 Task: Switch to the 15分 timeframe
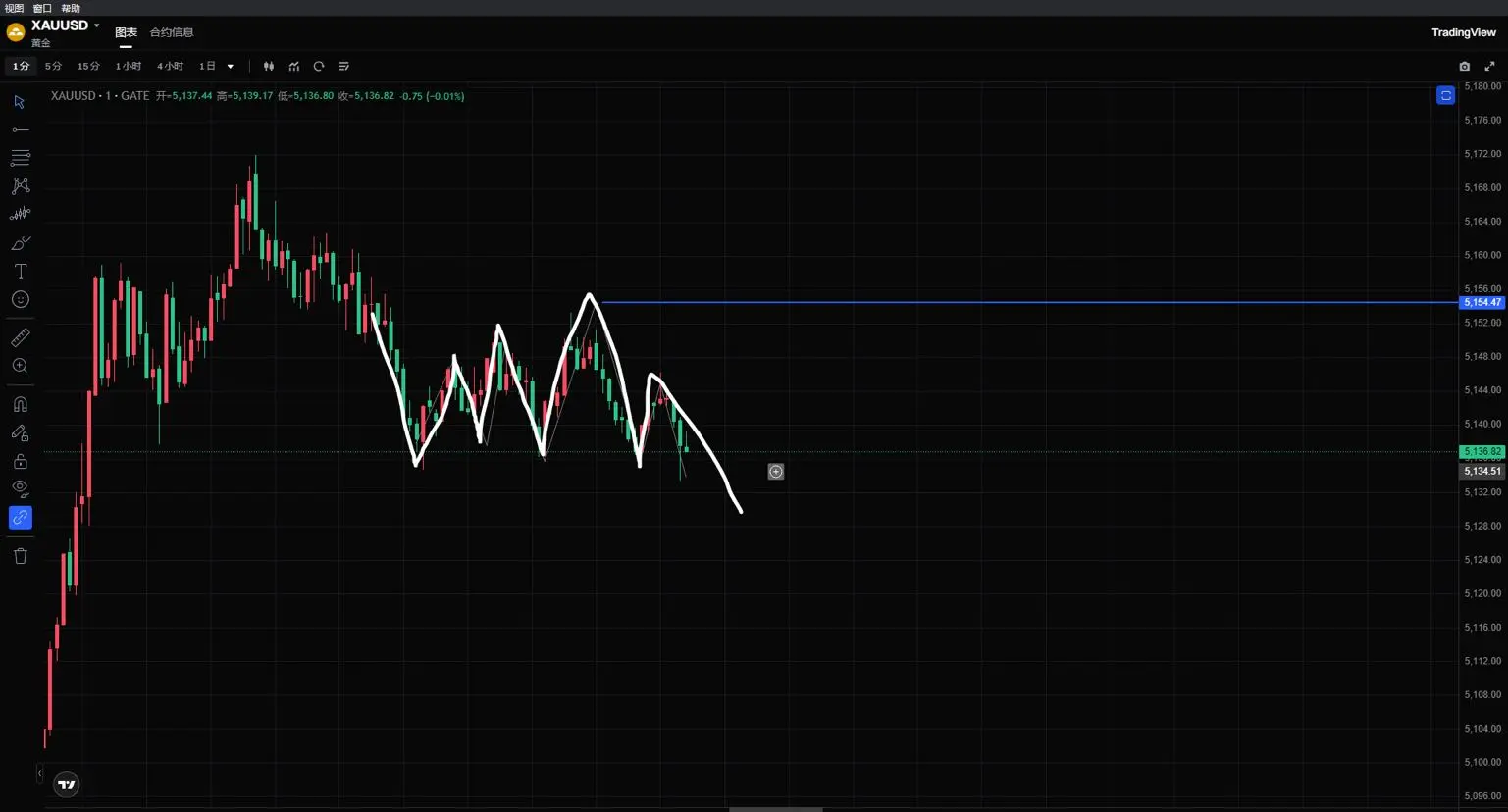(88, 67)
